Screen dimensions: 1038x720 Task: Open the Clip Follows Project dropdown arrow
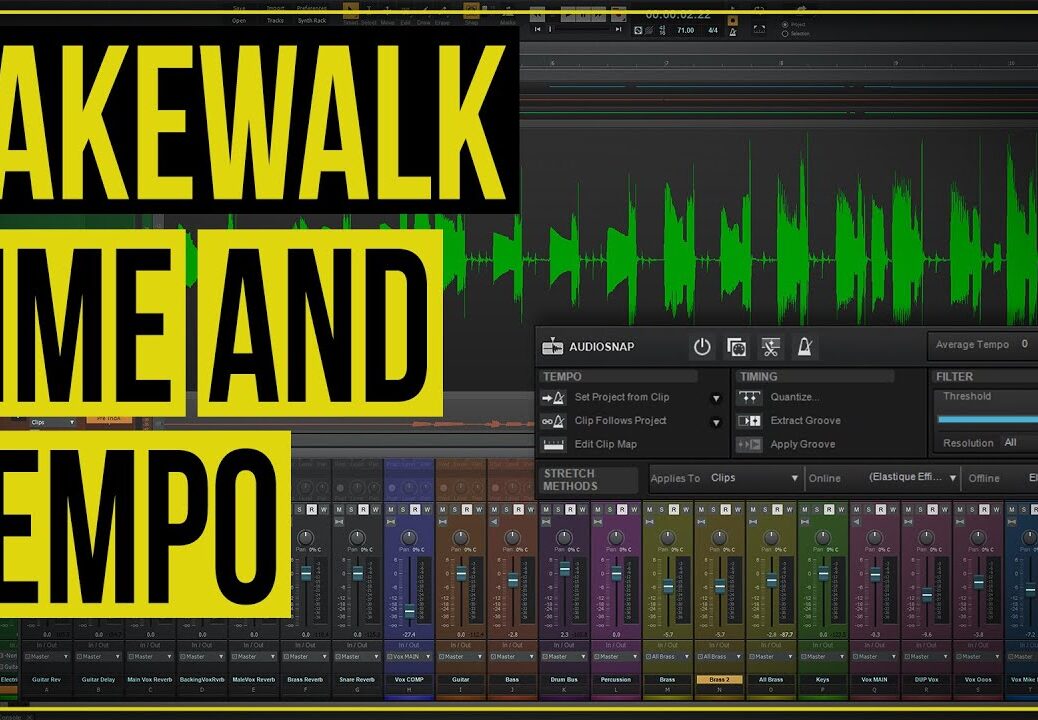click(x=716, y=422)
